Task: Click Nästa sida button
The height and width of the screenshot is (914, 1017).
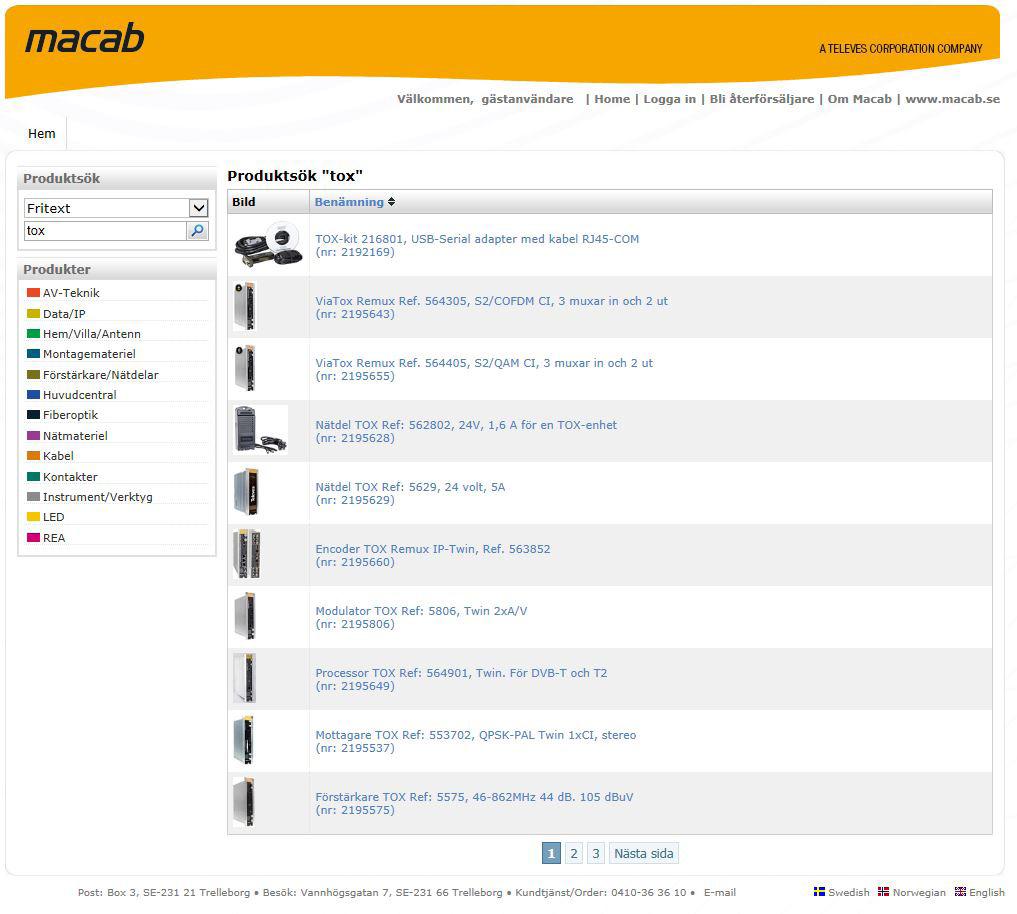Action: [643, 853]
